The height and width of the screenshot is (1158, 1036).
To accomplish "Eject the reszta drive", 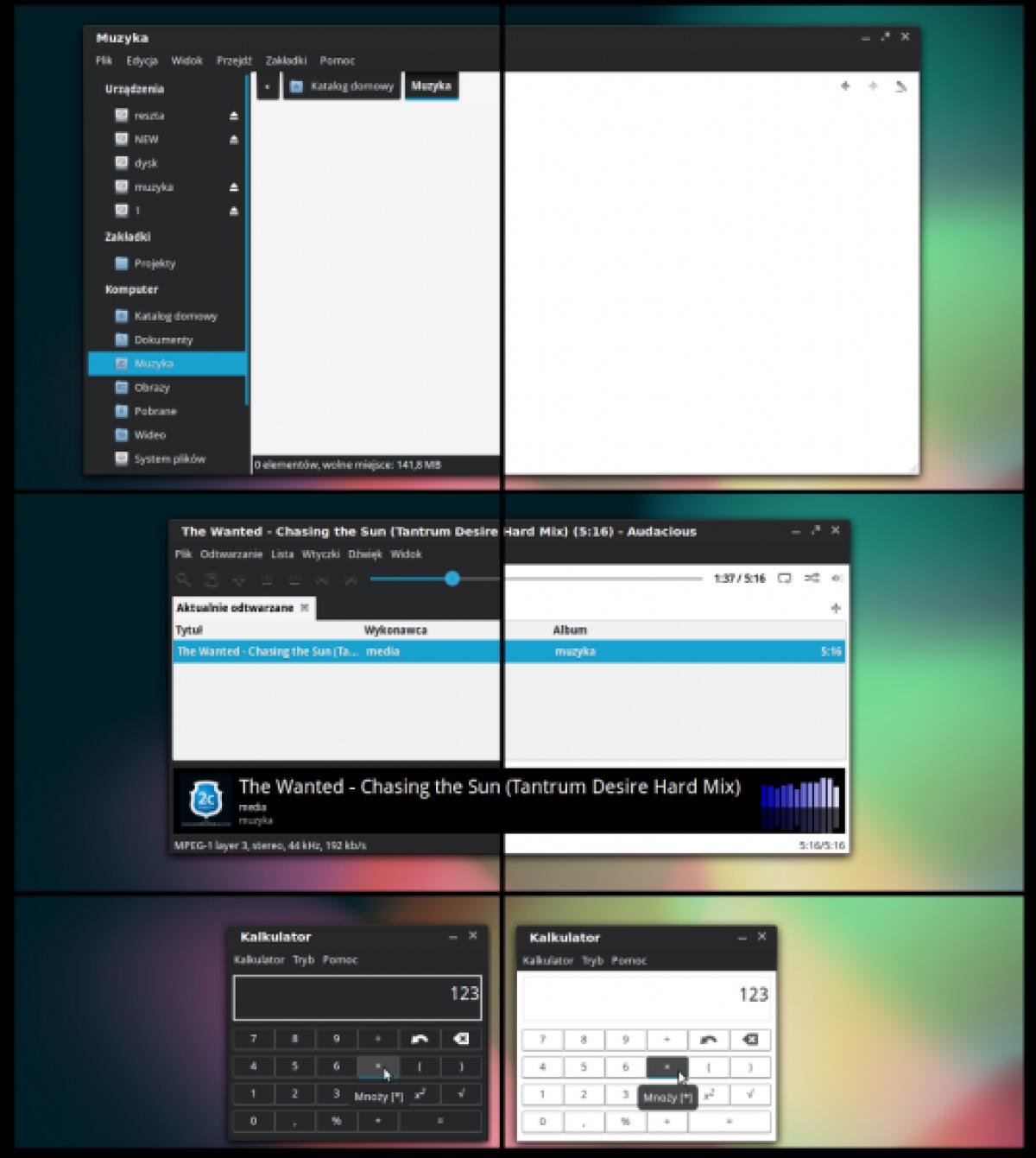I will (x=233, y=115).
